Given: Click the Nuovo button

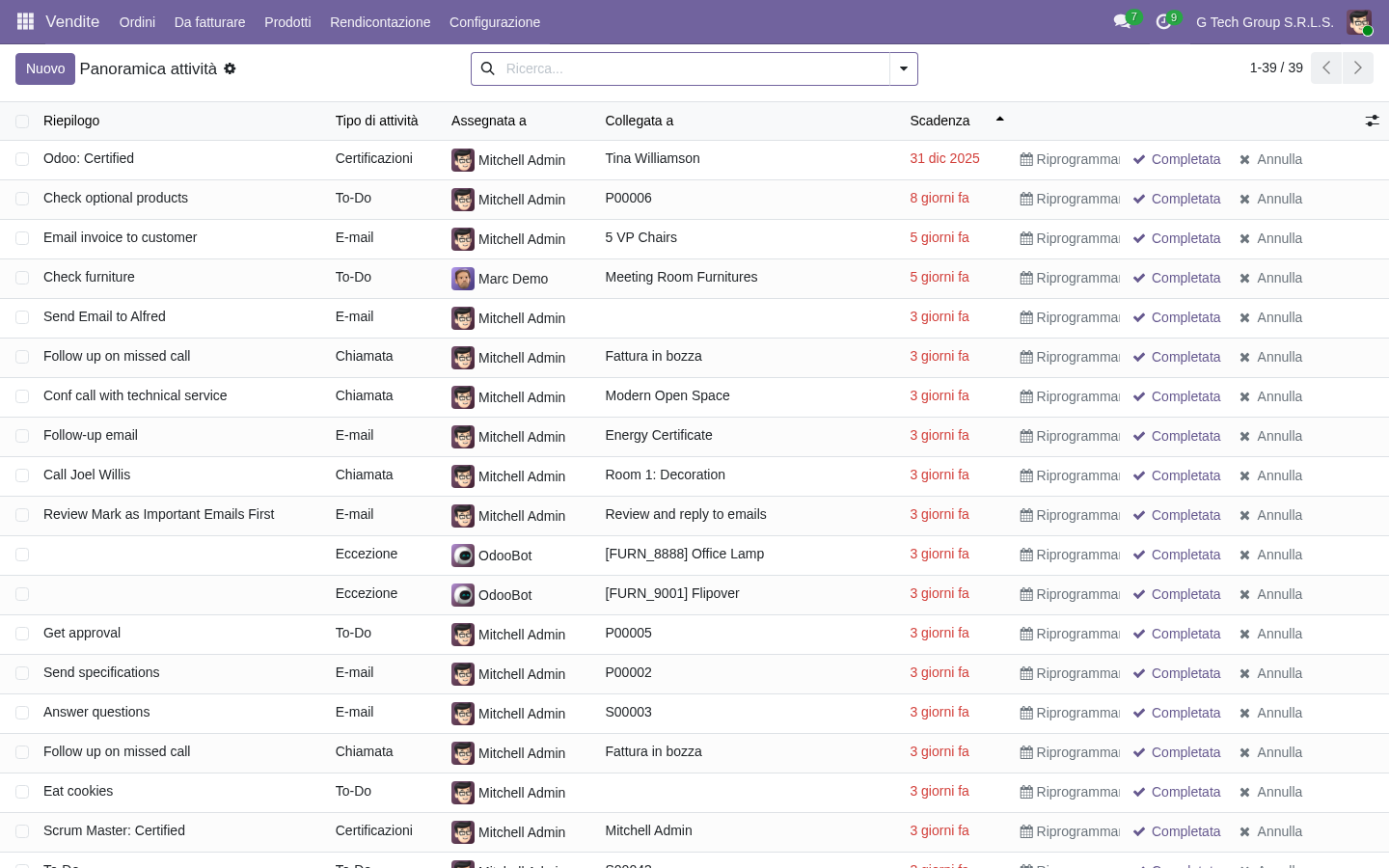Looking at the screenshot, I should (45, 68).
